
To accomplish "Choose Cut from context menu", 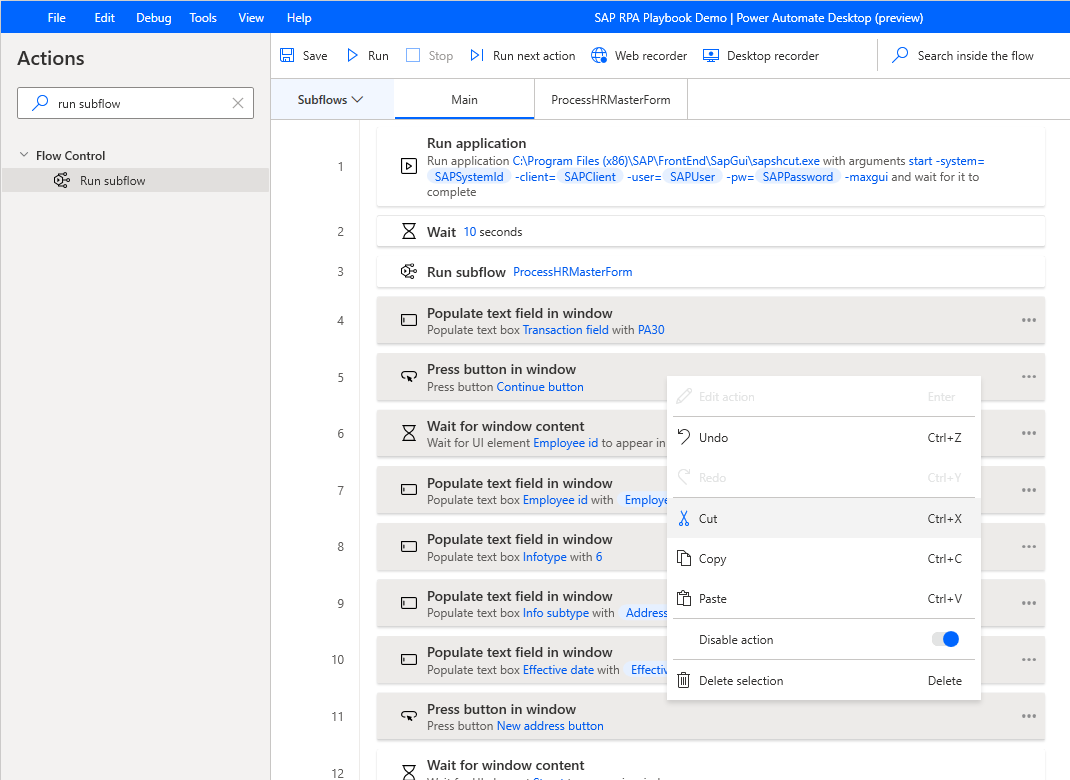I will tap(824, 519).
